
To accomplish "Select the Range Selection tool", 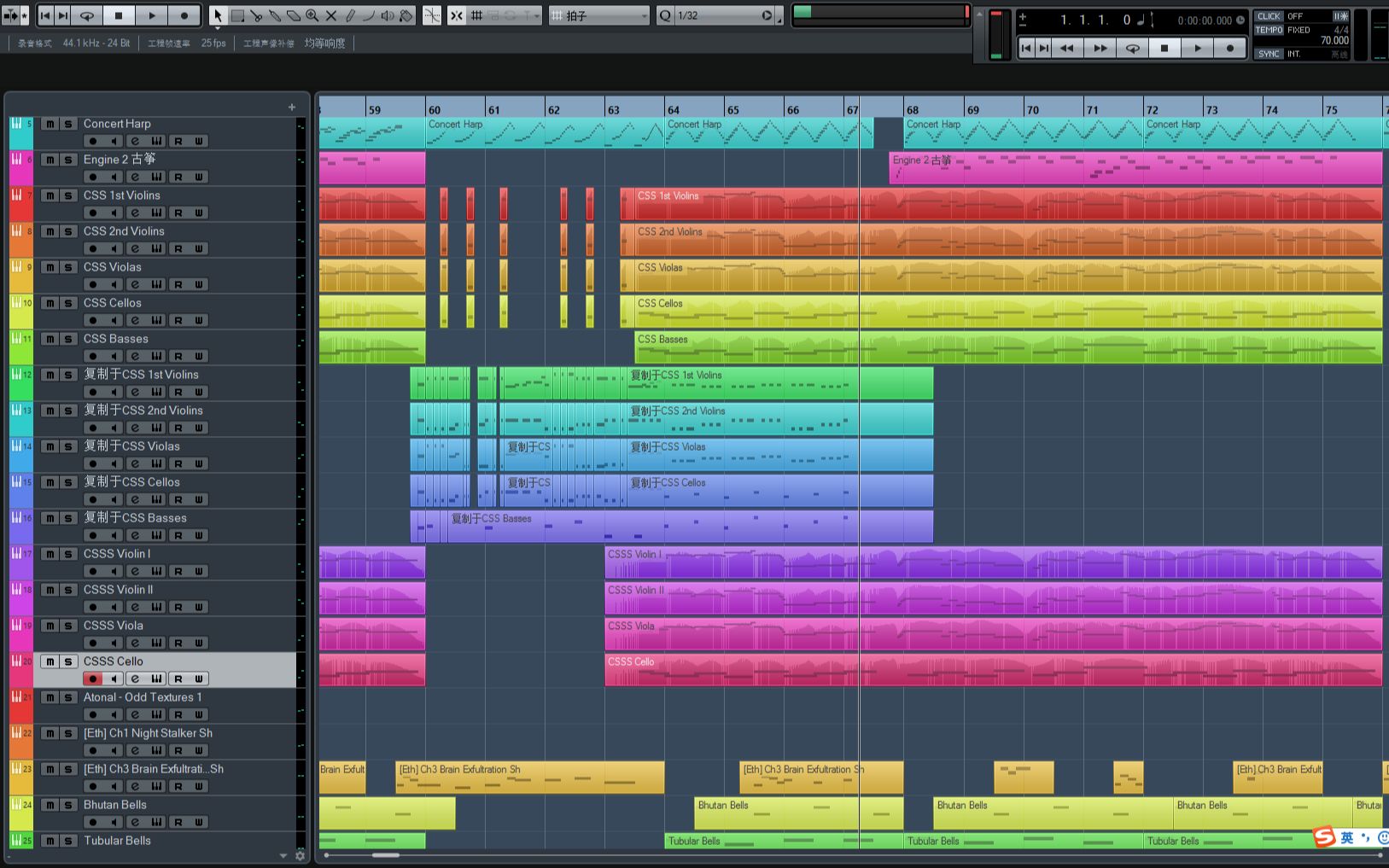I will (x=237, y=15).
